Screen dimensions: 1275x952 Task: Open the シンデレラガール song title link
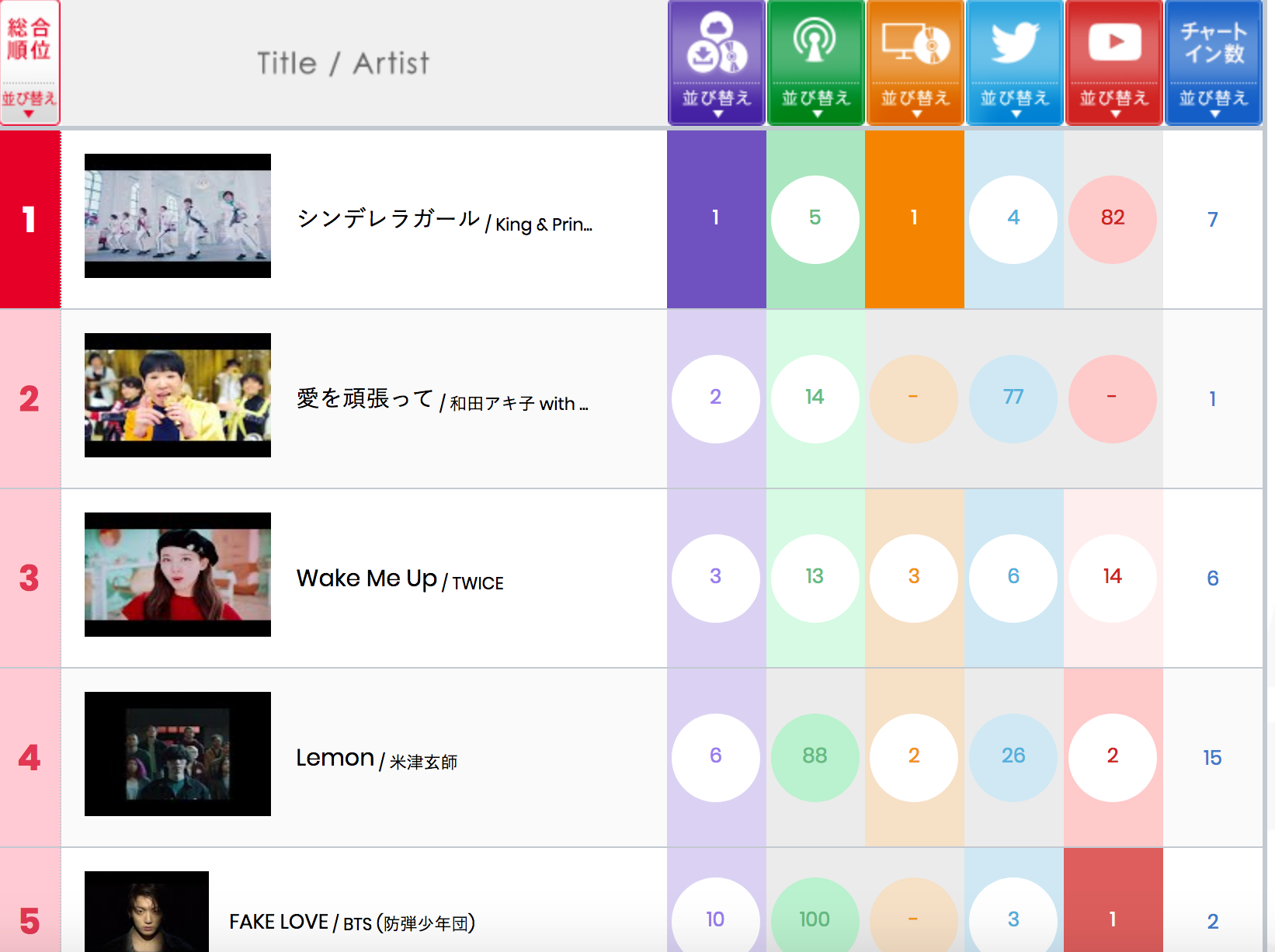point(388,219)
